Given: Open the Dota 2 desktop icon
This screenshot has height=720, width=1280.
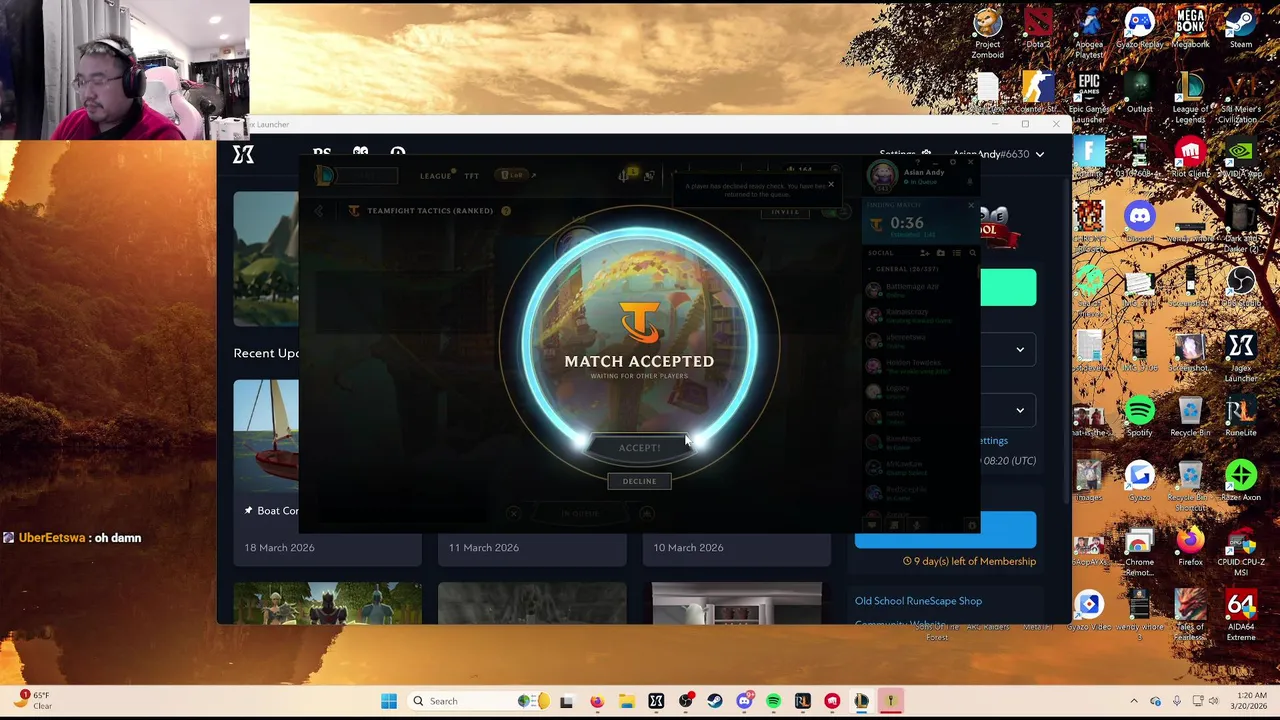Looking at the screenshot, I should (x=1038, y=29).
